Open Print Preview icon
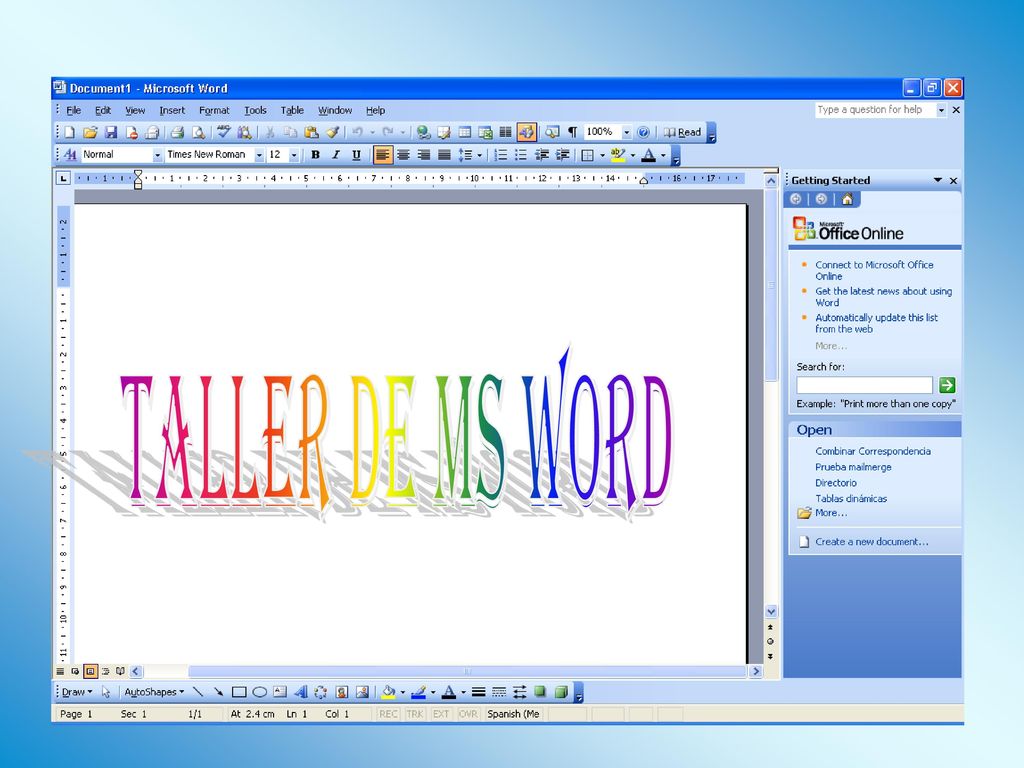 [198, 133]
